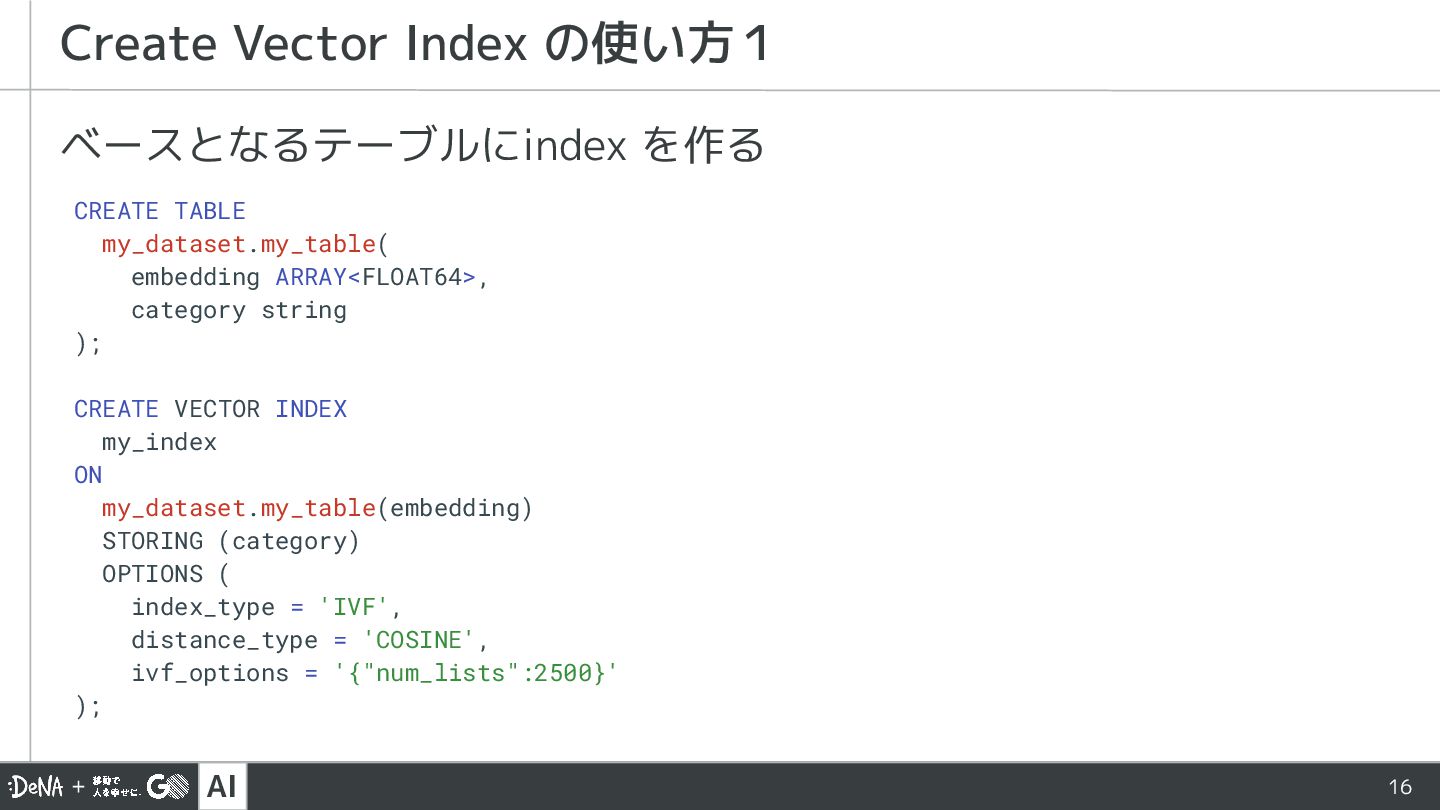The image size is (1440, 810).
Task: Click "my_dataset.my_table(" under CREATE TABLE
Action: pos(245,244)
